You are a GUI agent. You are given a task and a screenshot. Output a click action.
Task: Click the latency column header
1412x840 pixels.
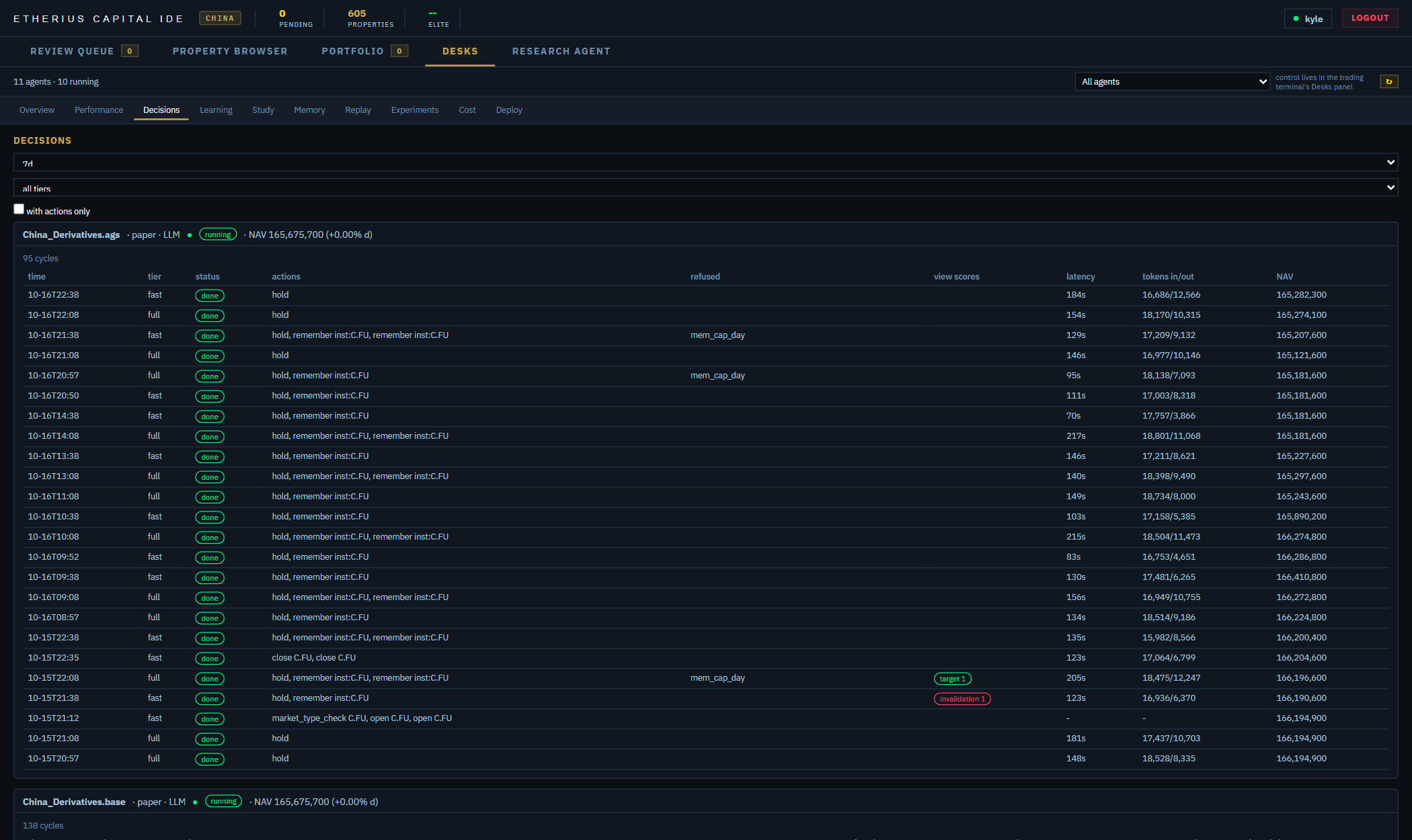(1081, 277)
